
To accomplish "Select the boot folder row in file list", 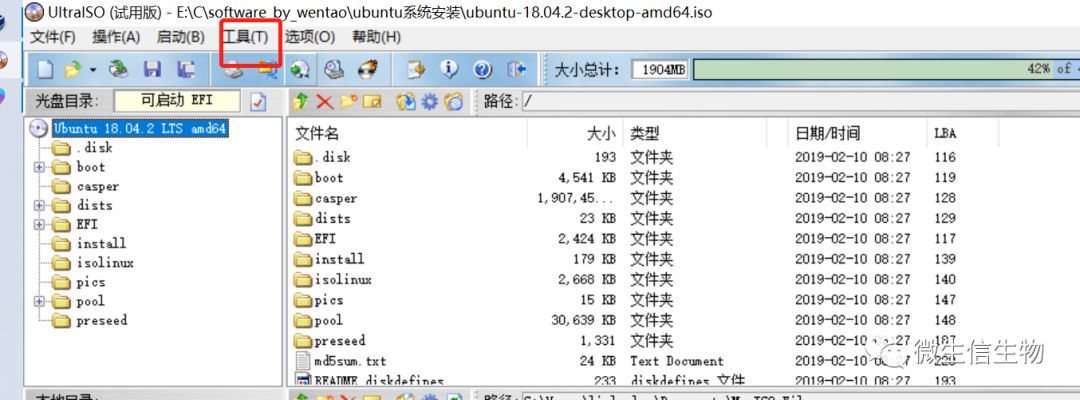I will click(x=627, y=178).
